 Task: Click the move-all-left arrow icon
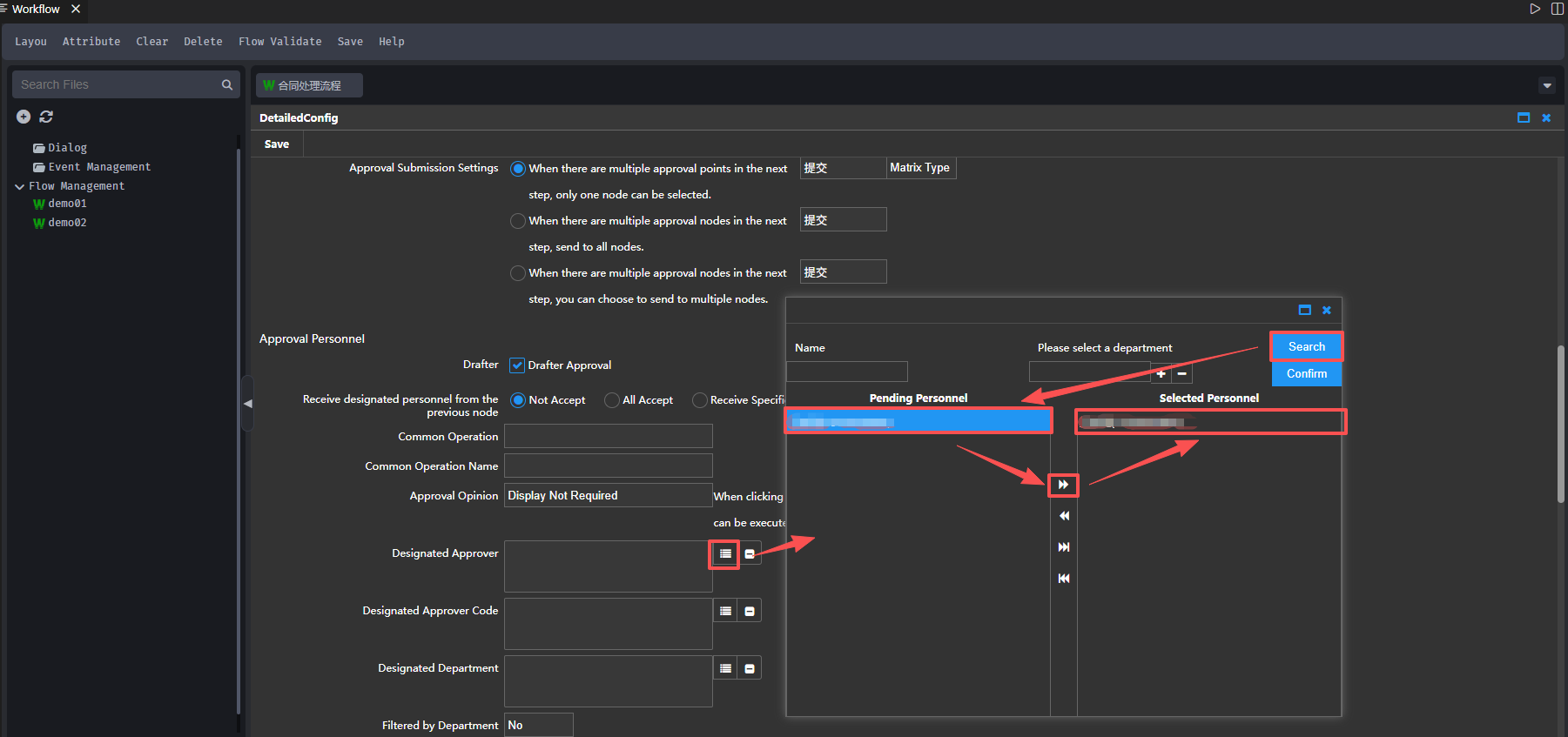[1063, 579]
